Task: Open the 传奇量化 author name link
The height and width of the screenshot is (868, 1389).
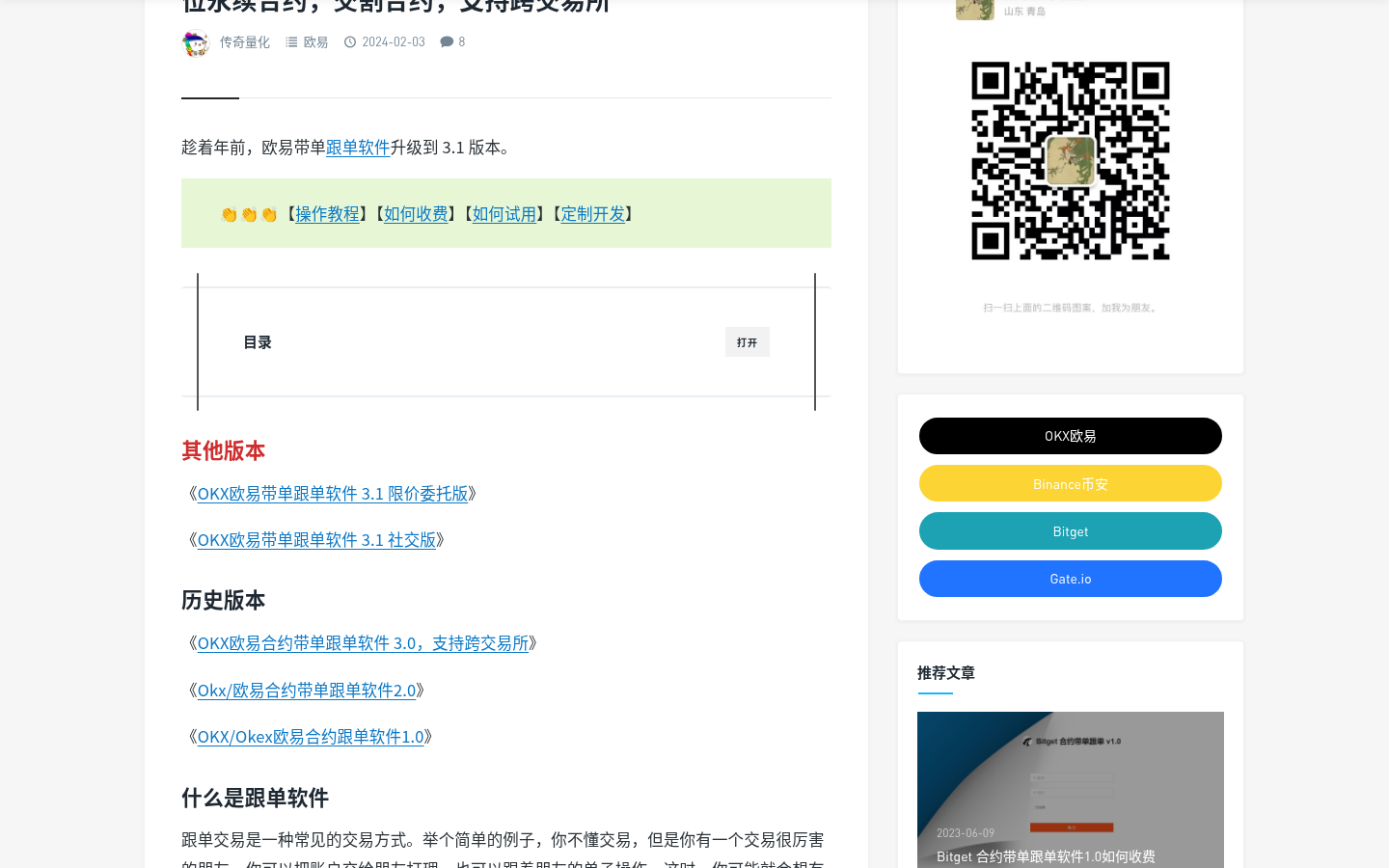Action: click(245, 42)
